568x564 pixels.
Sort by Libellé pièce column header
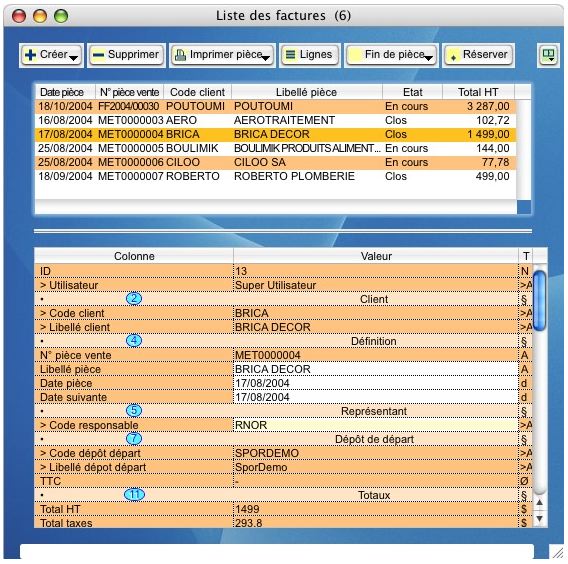click(307, 92)
